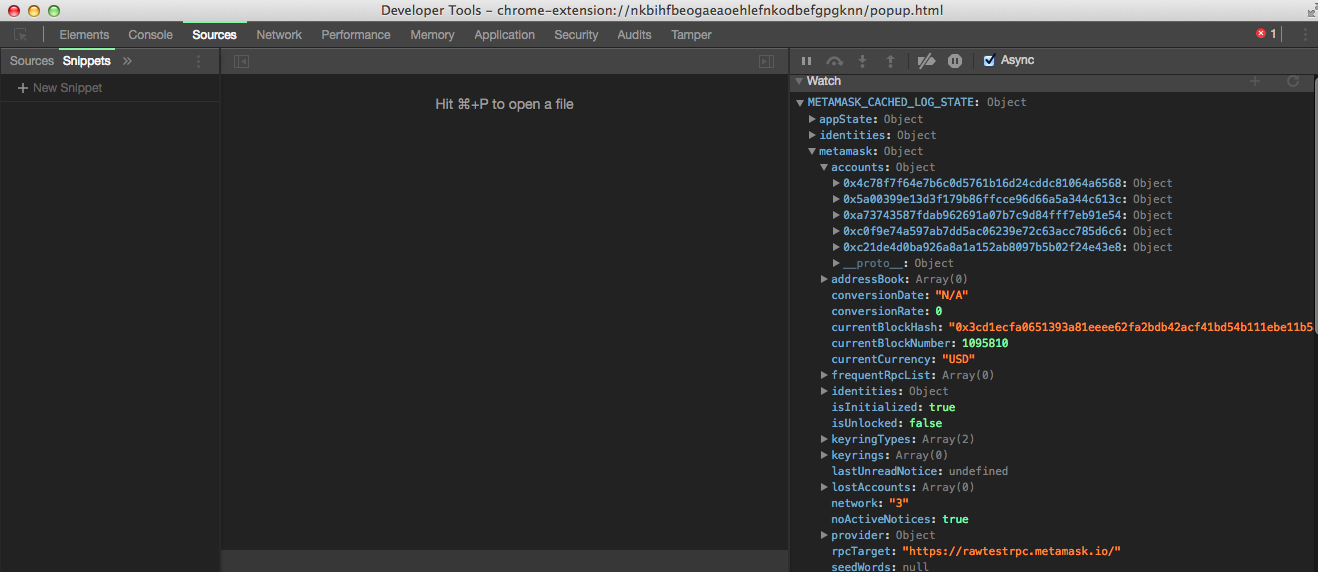Hide the debugger sidebar icon
1318x572 pixels.
pos(766,61)
